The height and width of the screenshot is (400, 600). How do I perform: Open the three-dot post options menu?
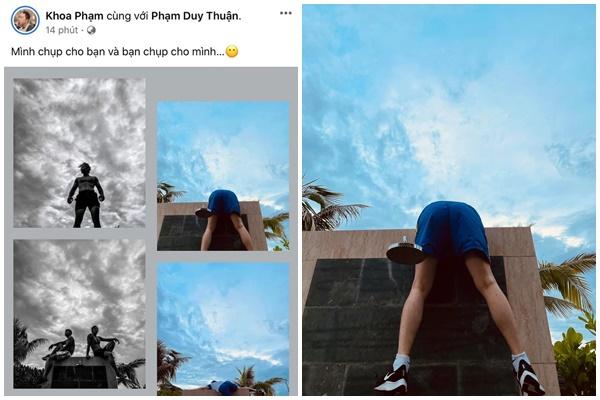point(286,14)
